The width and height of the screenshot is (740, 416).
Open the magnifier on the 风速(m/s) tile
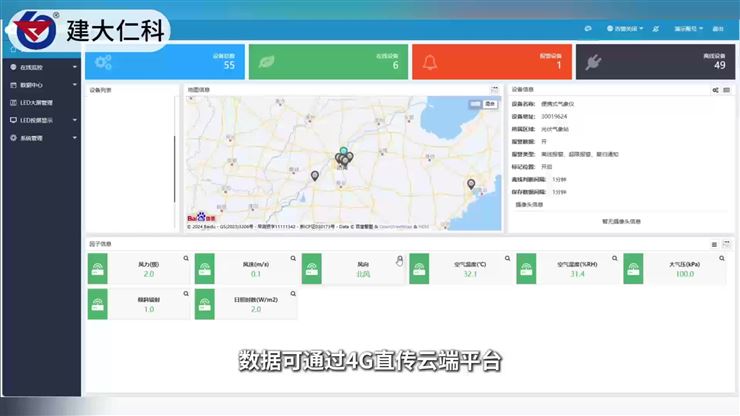[293, 258]
